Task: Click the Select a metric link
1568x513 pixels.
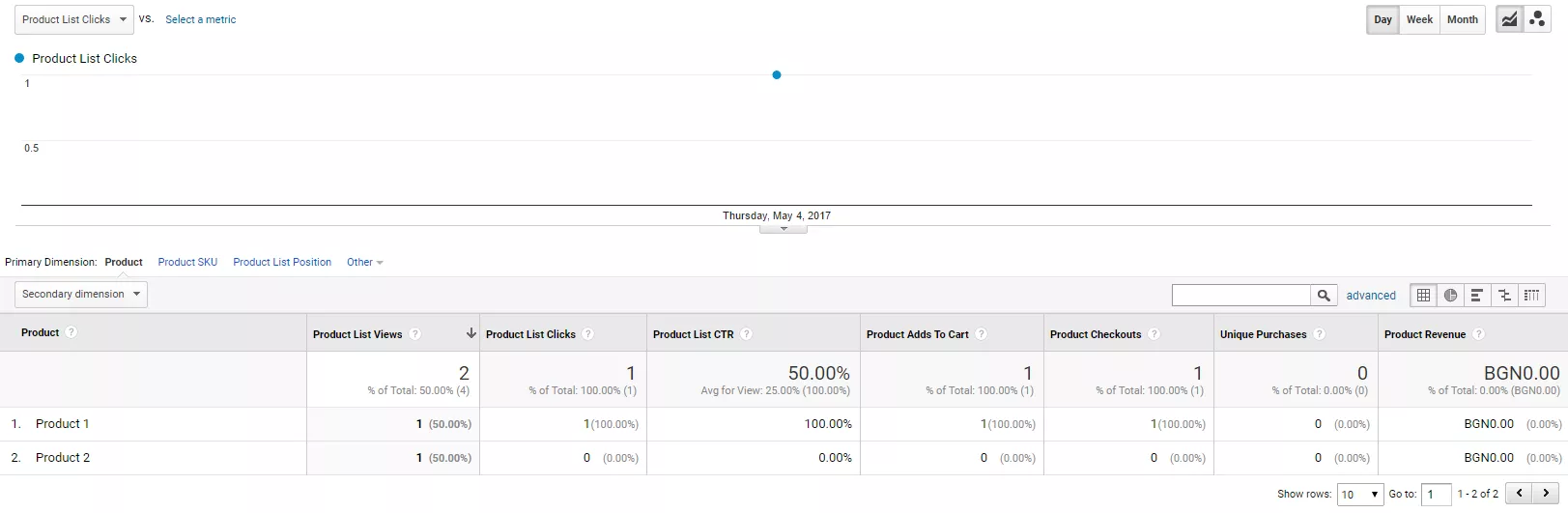Action: [200, 19]
